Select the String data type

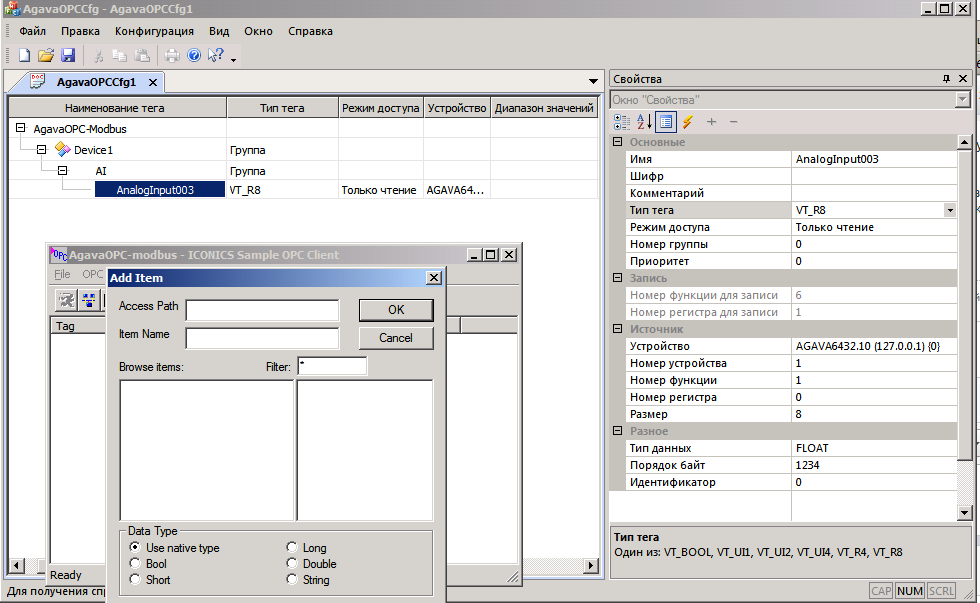point(292,579)
